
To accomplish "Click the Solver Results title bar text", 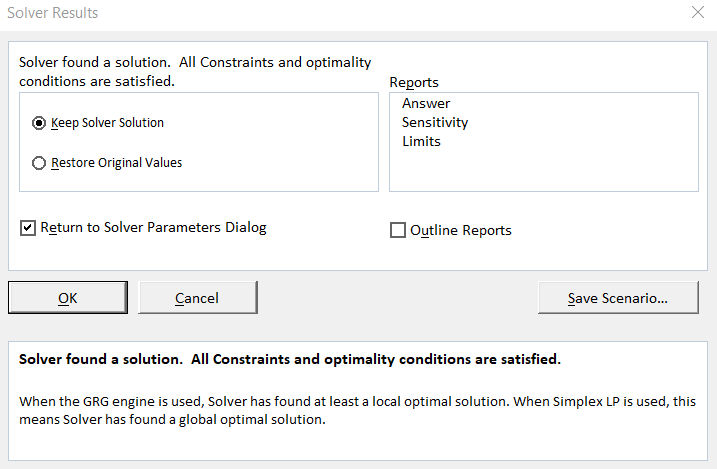I will point(52,14).
